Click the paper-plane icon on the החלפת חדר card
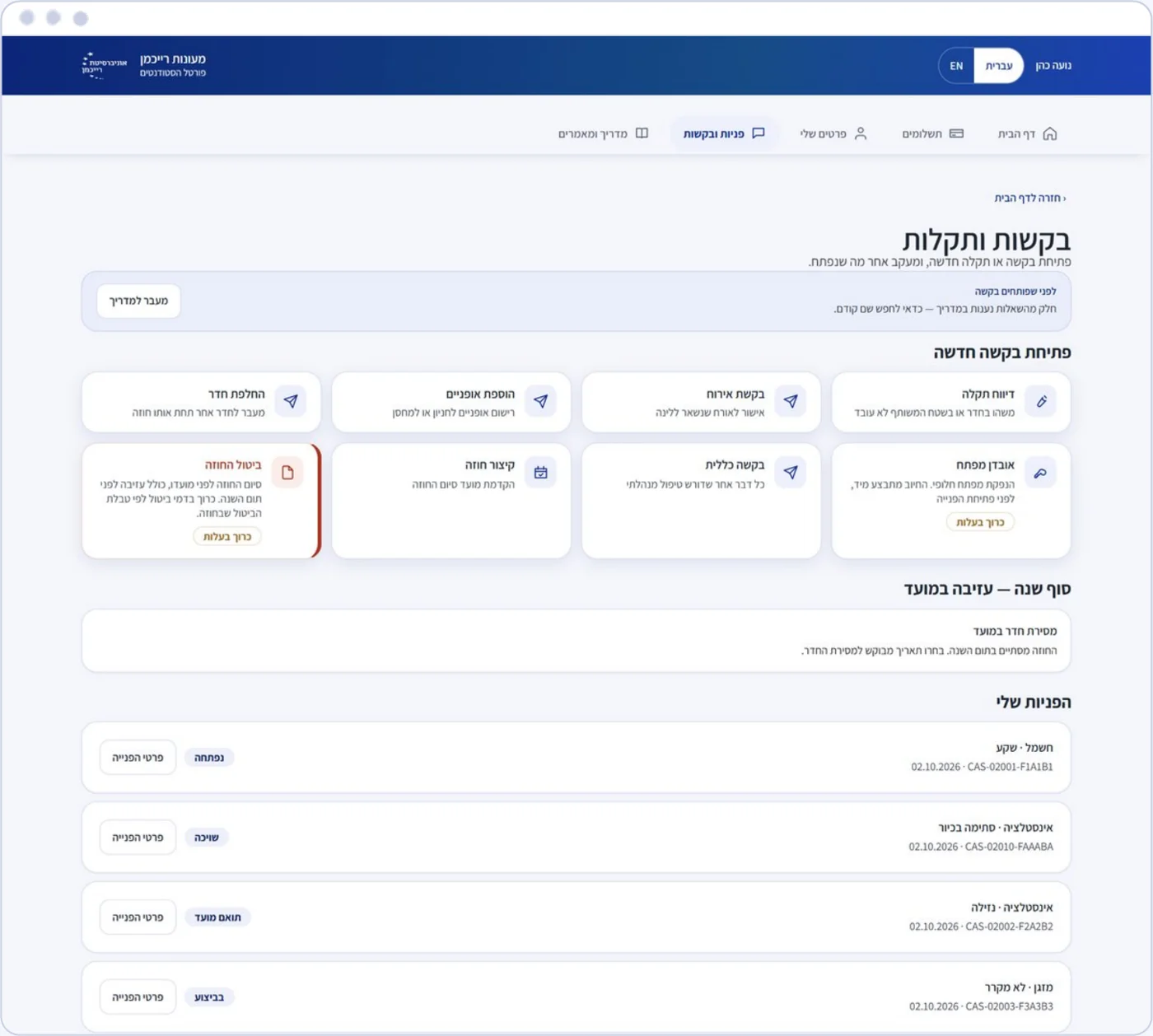This screenshot has width=1153, height=1036. pyautogui.click(x=291, y=401)
